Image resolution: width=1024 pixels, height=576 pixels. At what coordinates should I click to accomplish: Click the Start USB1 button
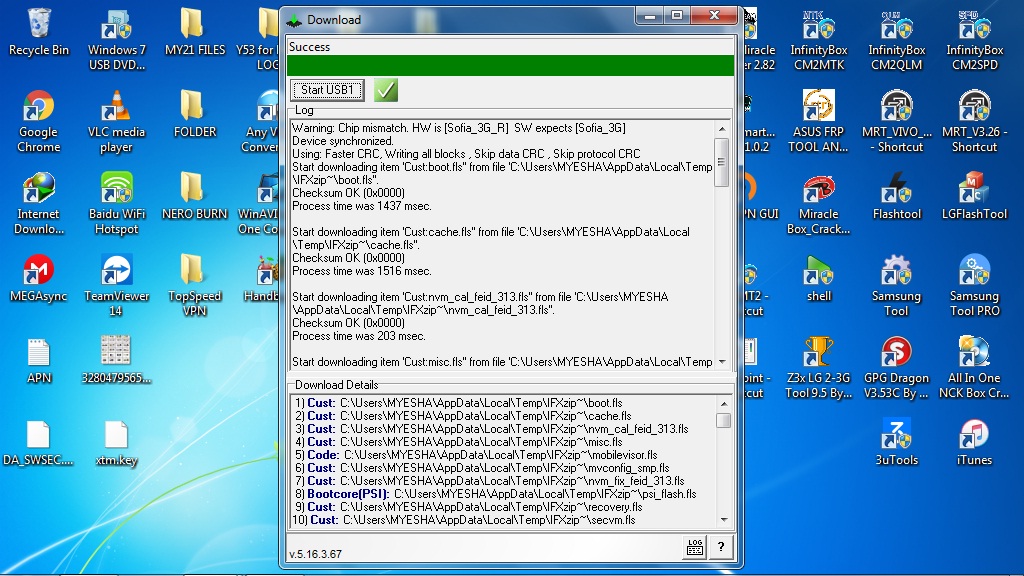point(327,90)
